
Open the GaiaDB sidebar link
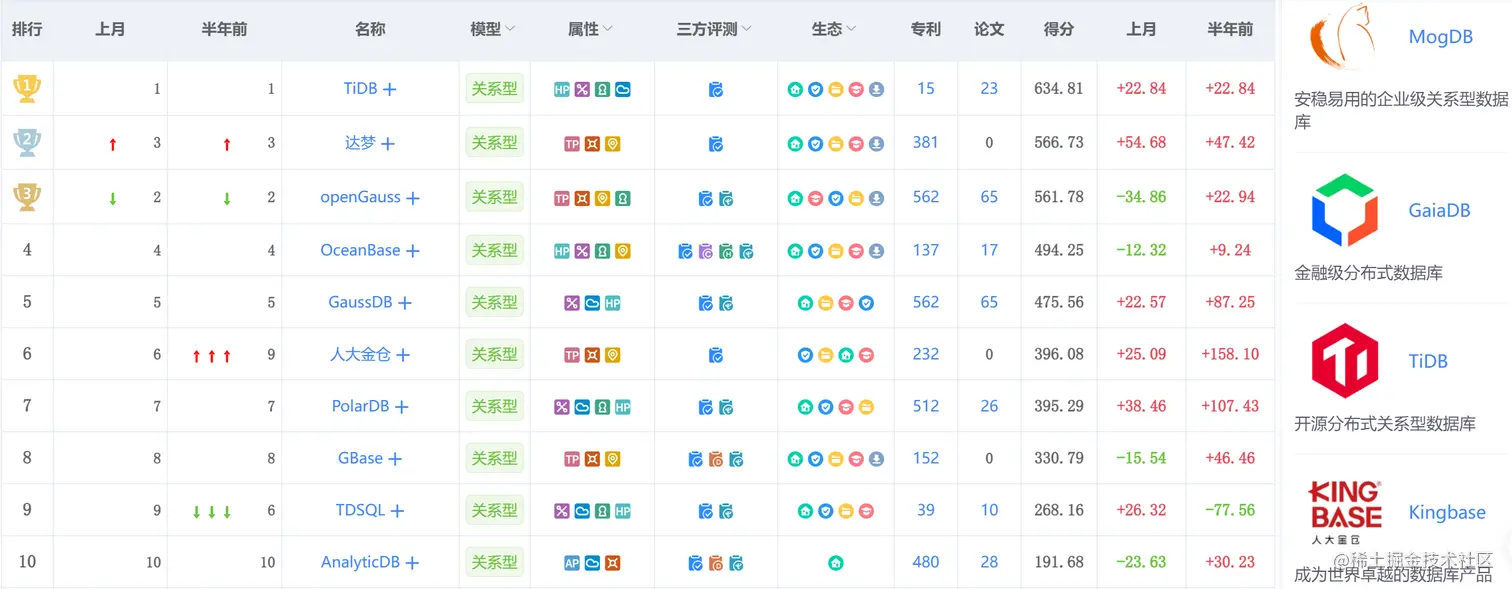[x=1439, y=210]
